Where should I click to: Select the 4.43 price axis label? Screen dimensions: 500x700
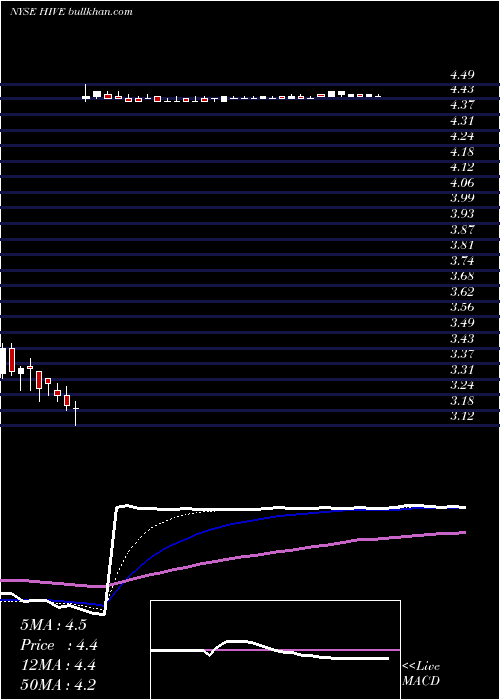462,90
